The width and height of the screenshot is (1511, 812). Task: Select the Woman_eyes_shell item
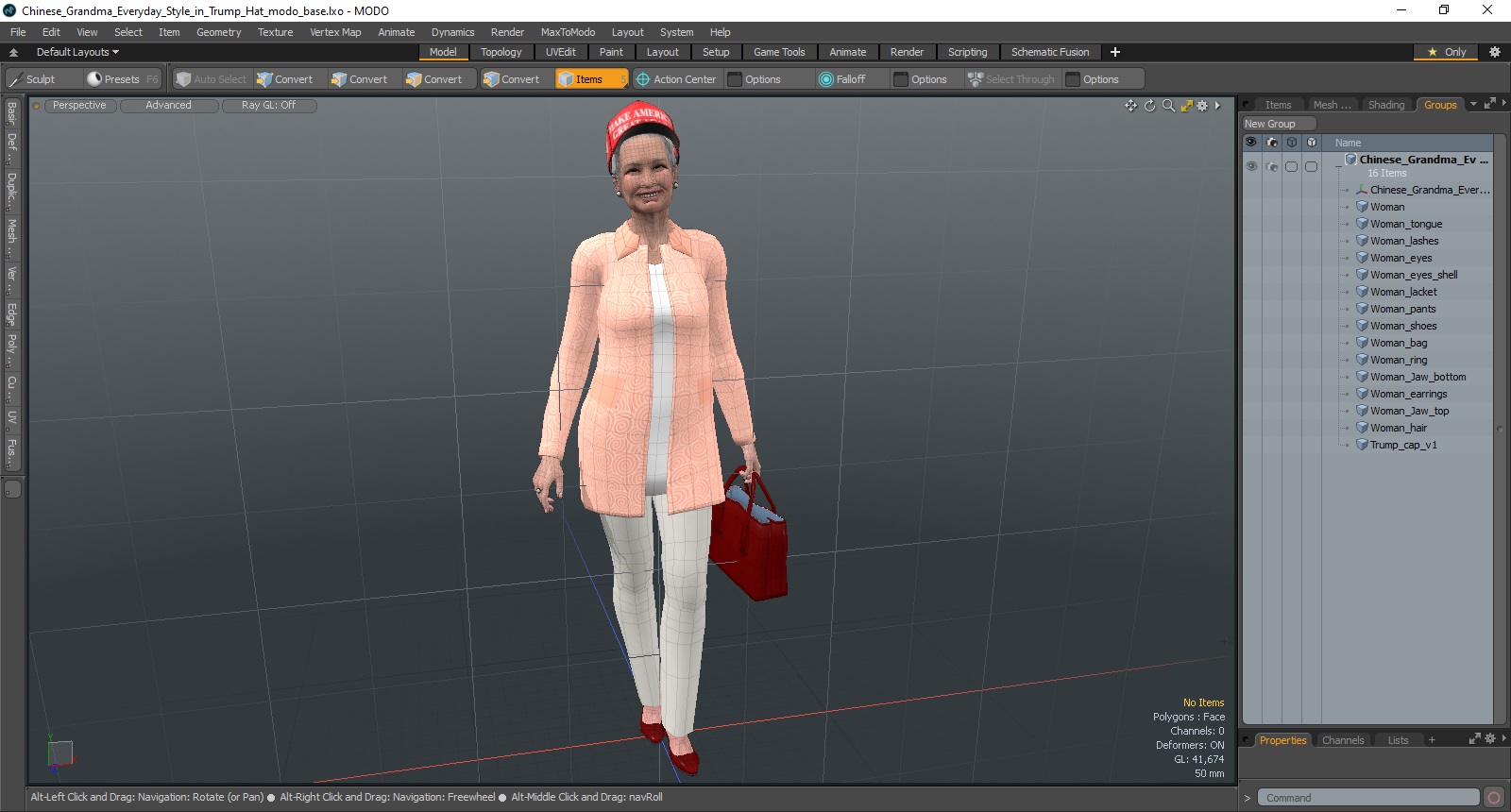point(1414,275)
